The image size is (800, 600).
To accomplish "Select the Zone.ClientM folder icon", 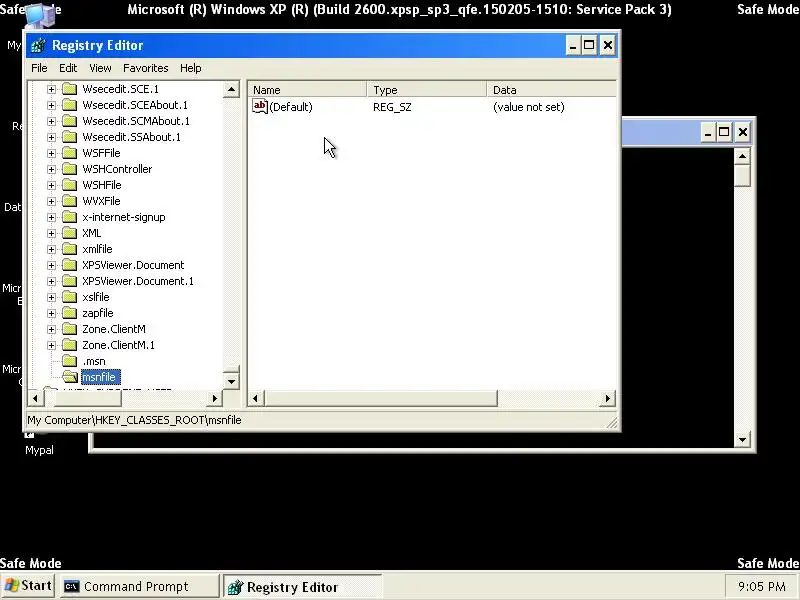I will click(69, 329).
